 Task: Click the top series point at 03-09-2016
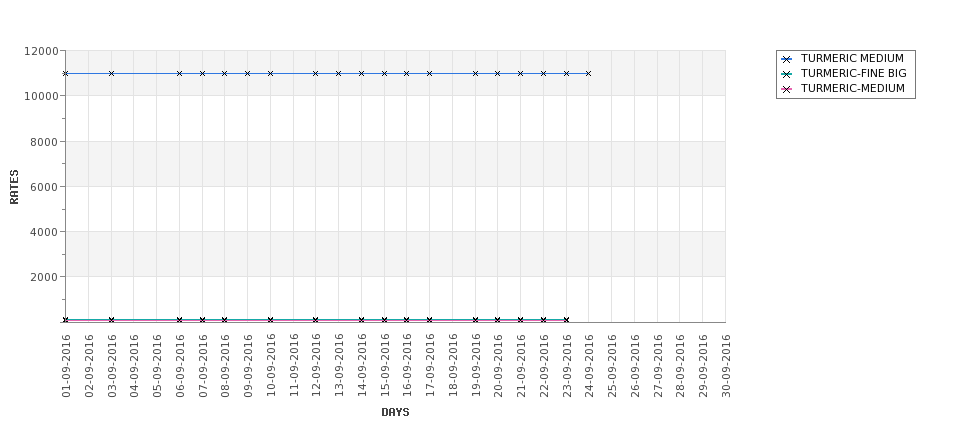(x=111, y=73)
